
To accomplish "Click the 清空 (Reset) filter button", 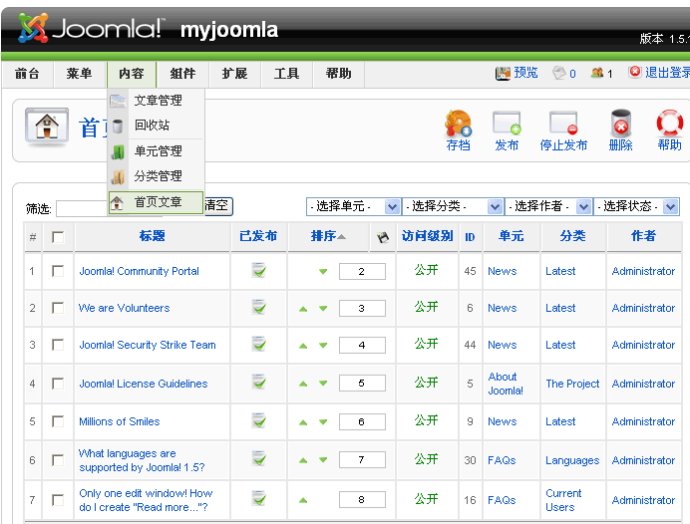I will 217,205.
